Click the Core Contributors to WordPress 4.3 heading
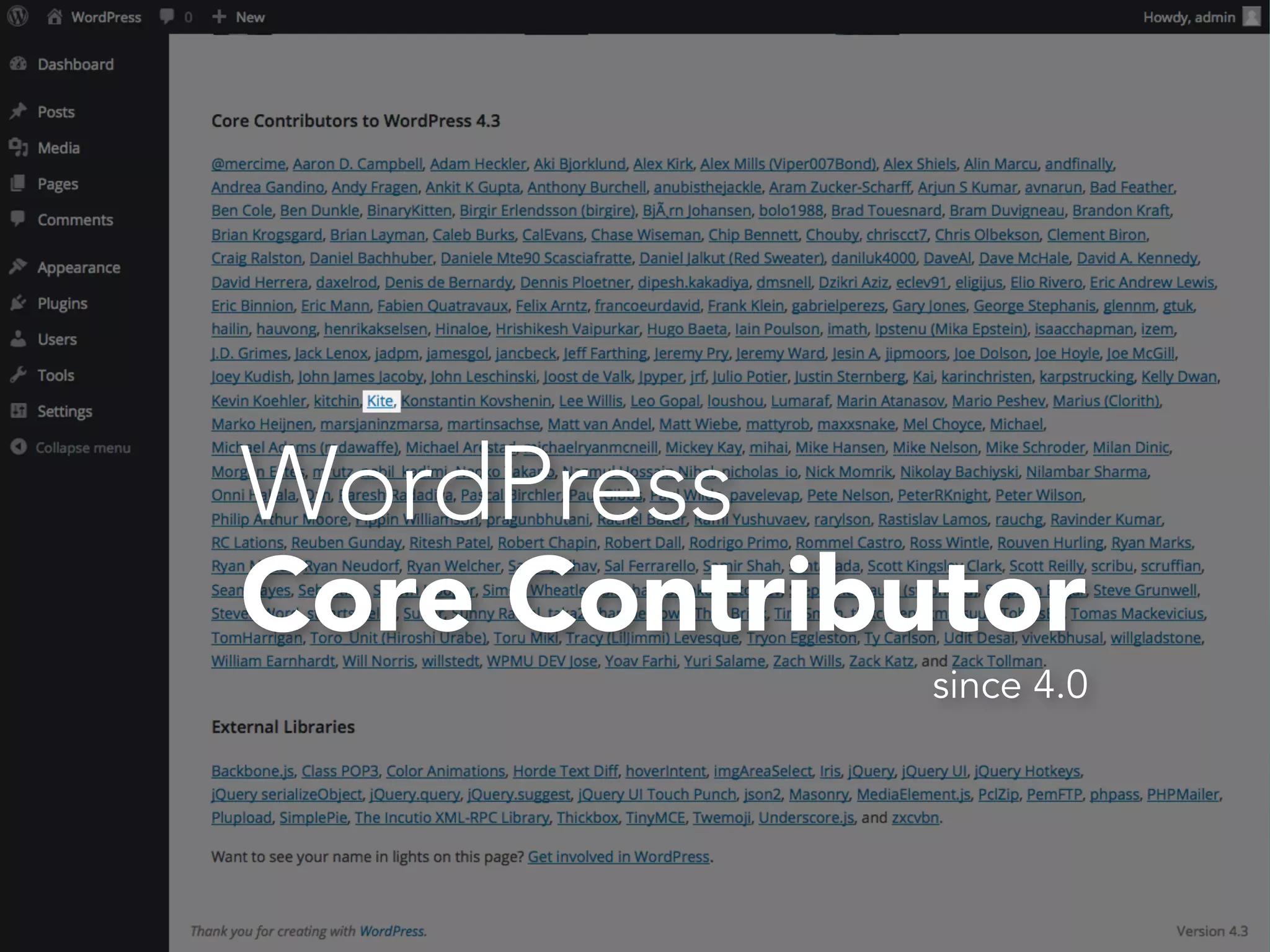Image resolution: width=1270 pixels, height=952 pixels. tap(355, 121)
